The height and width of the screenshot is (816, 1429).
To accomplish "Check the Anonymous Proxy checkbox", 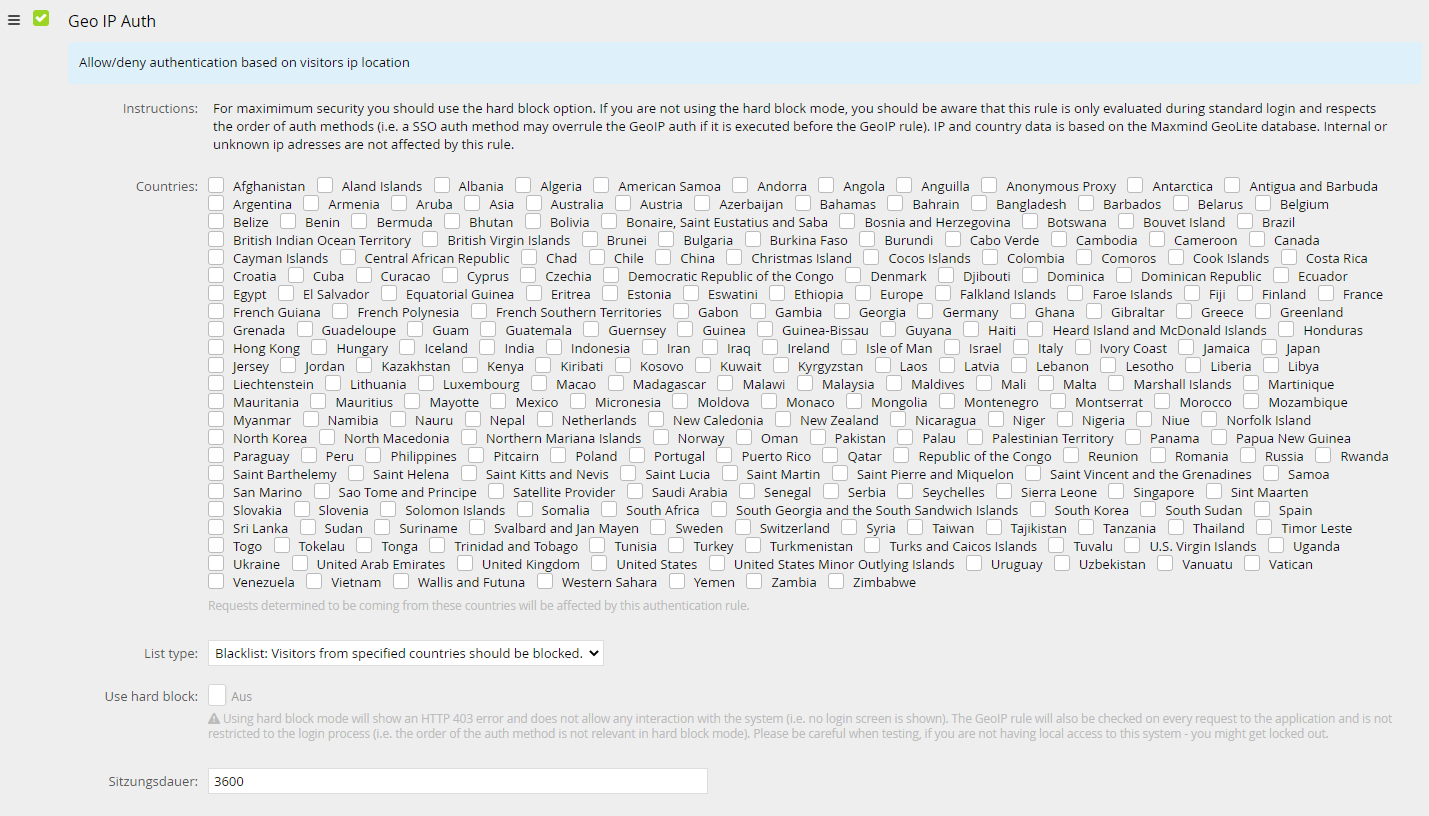I will click(989, 185).
